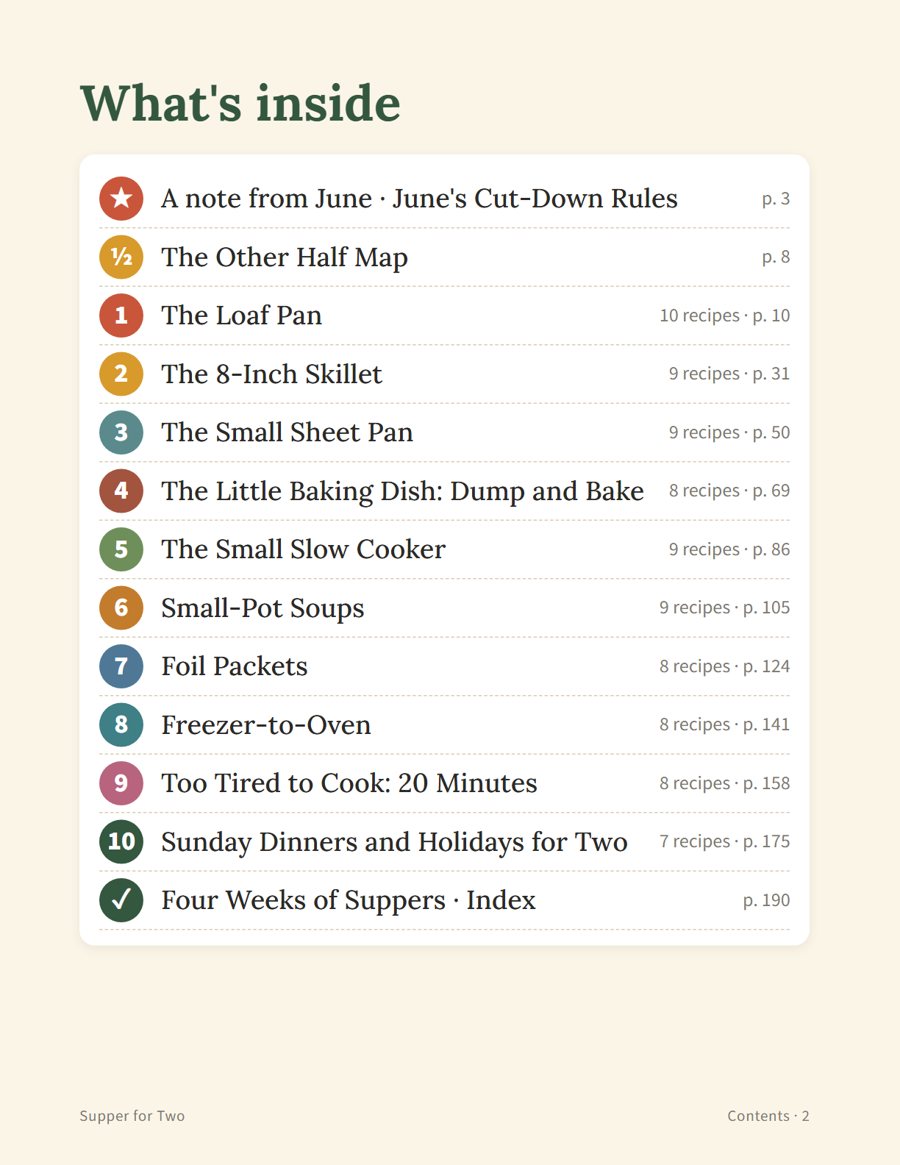Go to "The 8-Inch Skillet" chapter
This screenshot has width=900, height=1165.
pyautogui.click(x=272, y=374)
